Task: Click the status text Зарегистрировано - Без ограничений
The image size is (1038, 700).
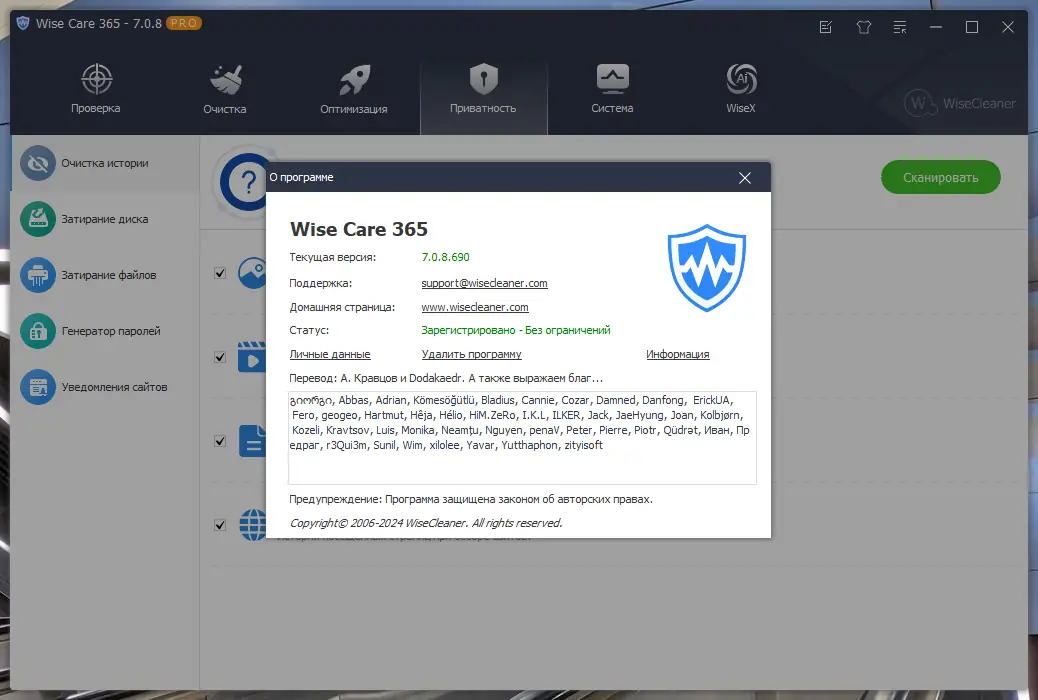Action: click(516, 330)
